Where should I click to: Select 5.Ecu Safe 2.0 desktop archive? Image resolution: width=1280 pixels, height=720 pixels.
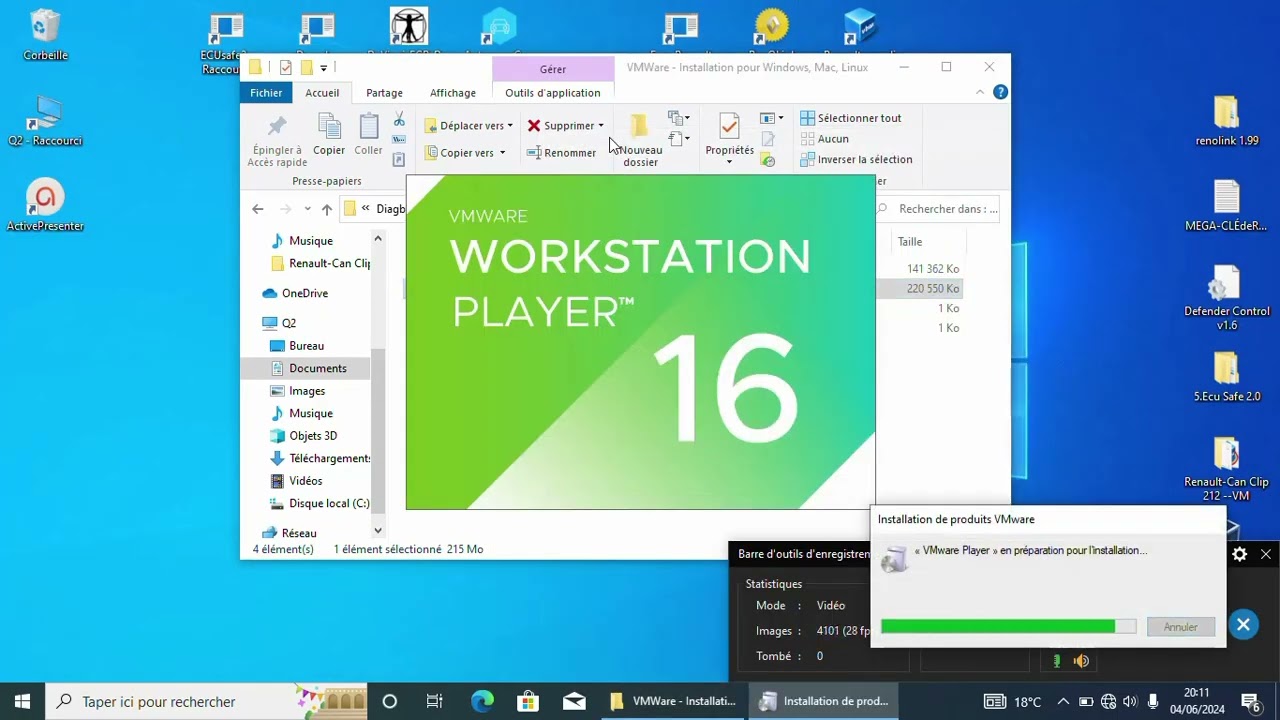point(1227,377)
